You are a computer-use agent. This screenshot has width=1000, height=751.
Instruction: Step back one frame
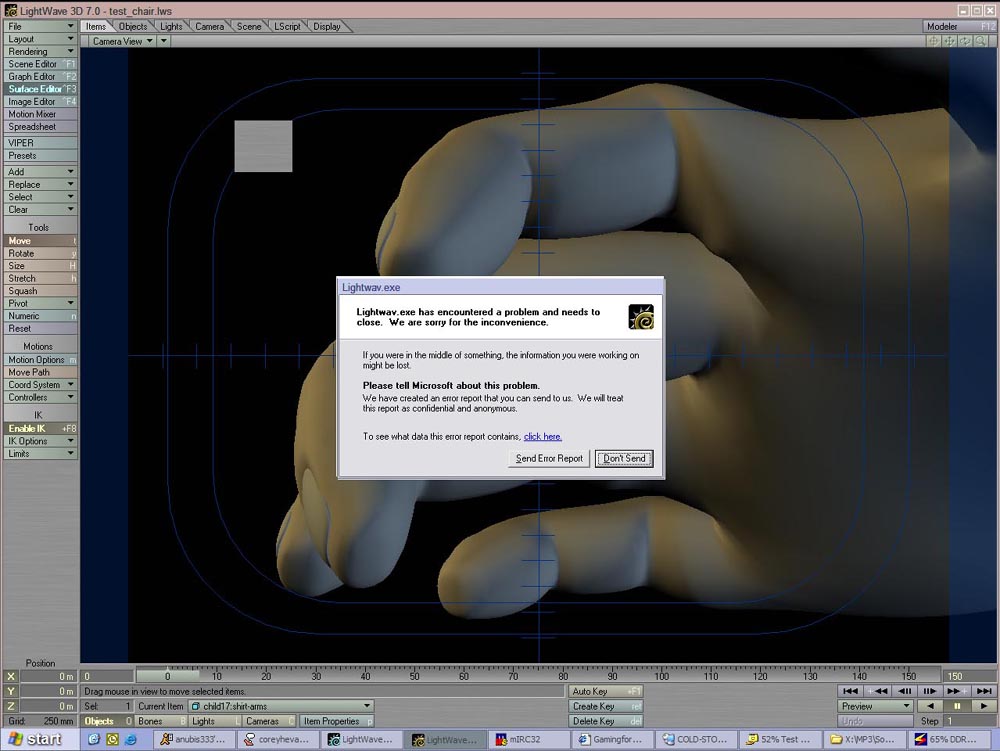(x=904, y=691)
